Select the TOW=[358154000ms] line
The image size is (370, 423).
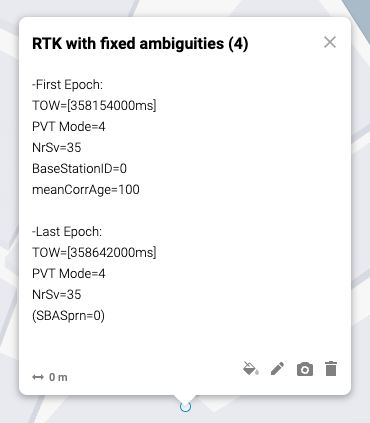point(94,106)
